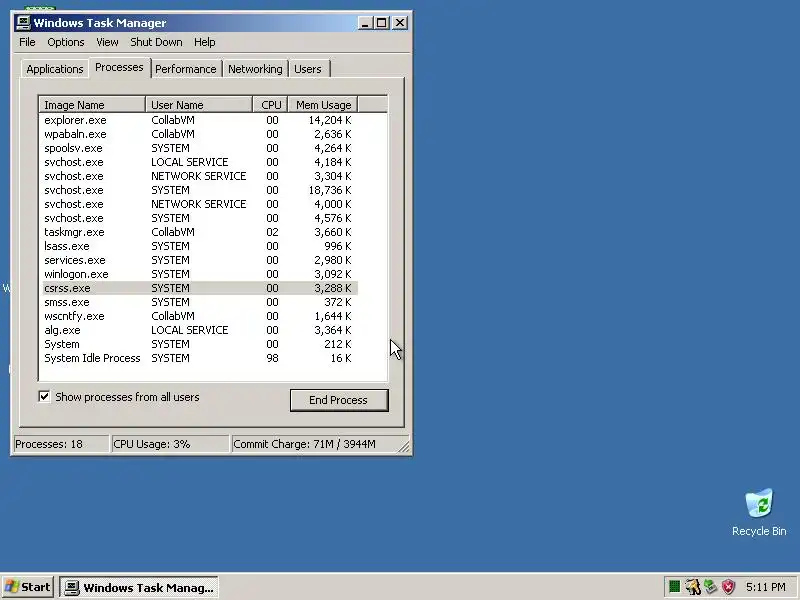
Task: Click the Task Manager title bar icon
Action: [x=23, y=23]
